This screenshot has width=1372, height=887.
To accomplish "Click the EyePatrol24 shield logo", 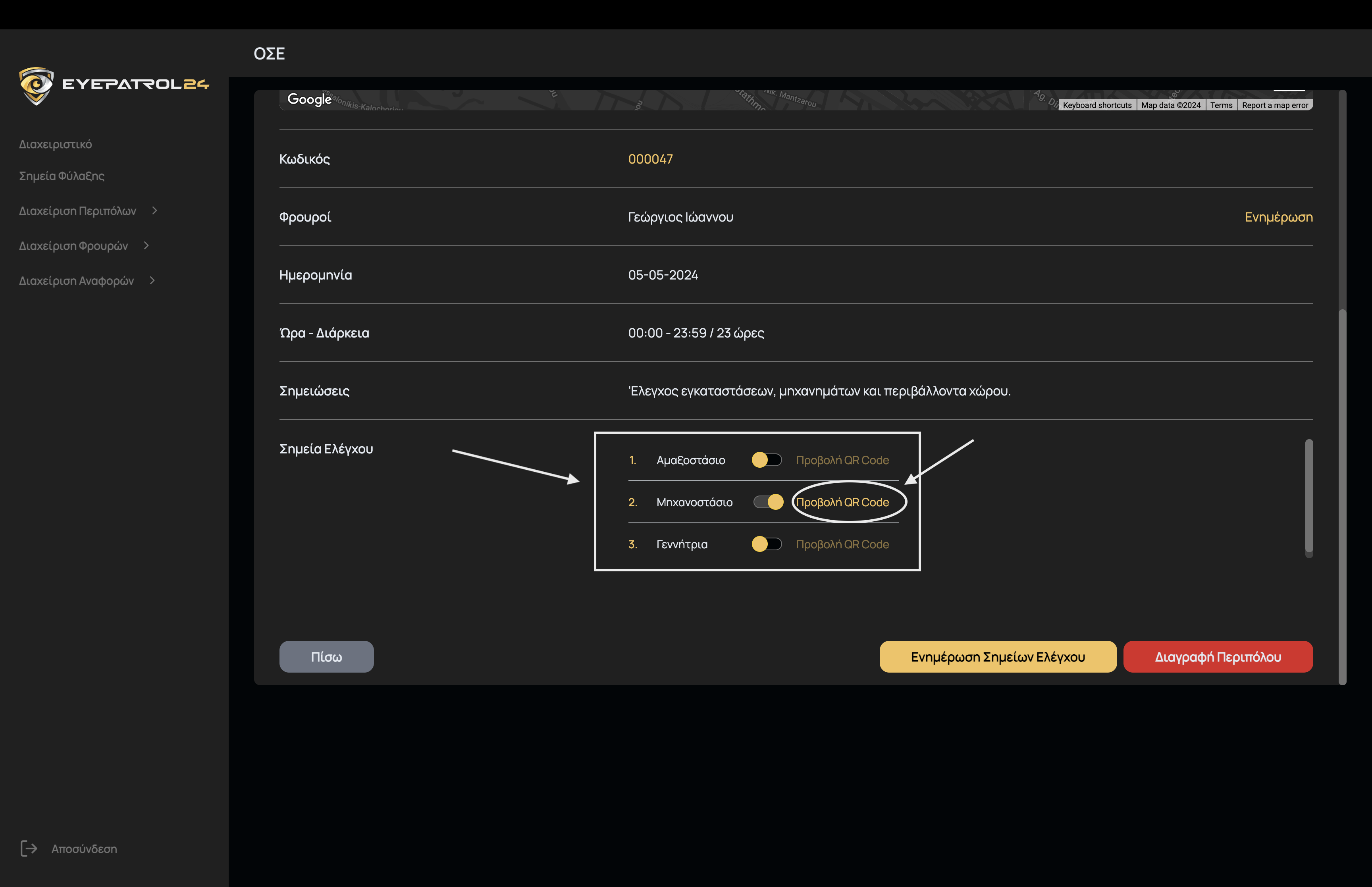I will [36, 85].
